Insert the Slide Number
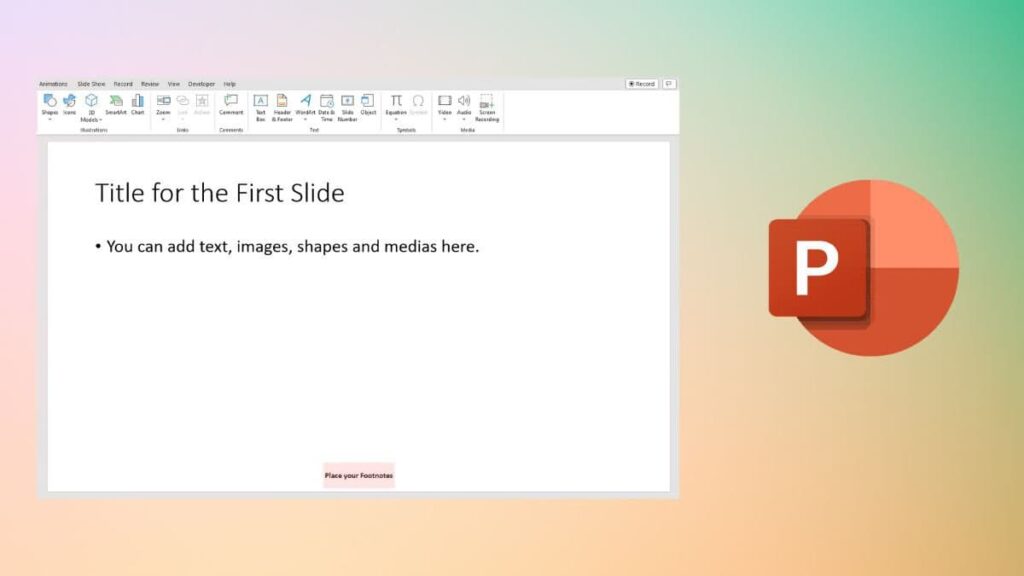 point(347,105)
